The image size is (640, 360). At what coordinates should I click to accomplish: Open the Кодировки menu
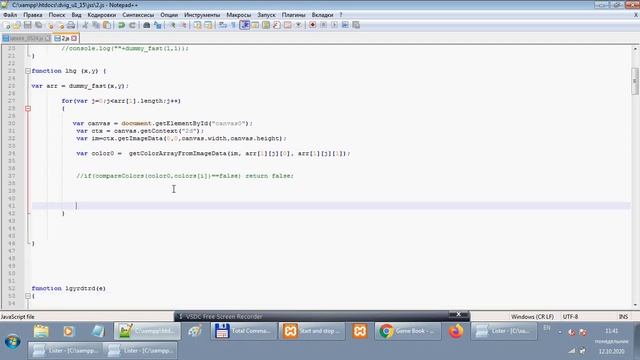click(x=102, y=15)
